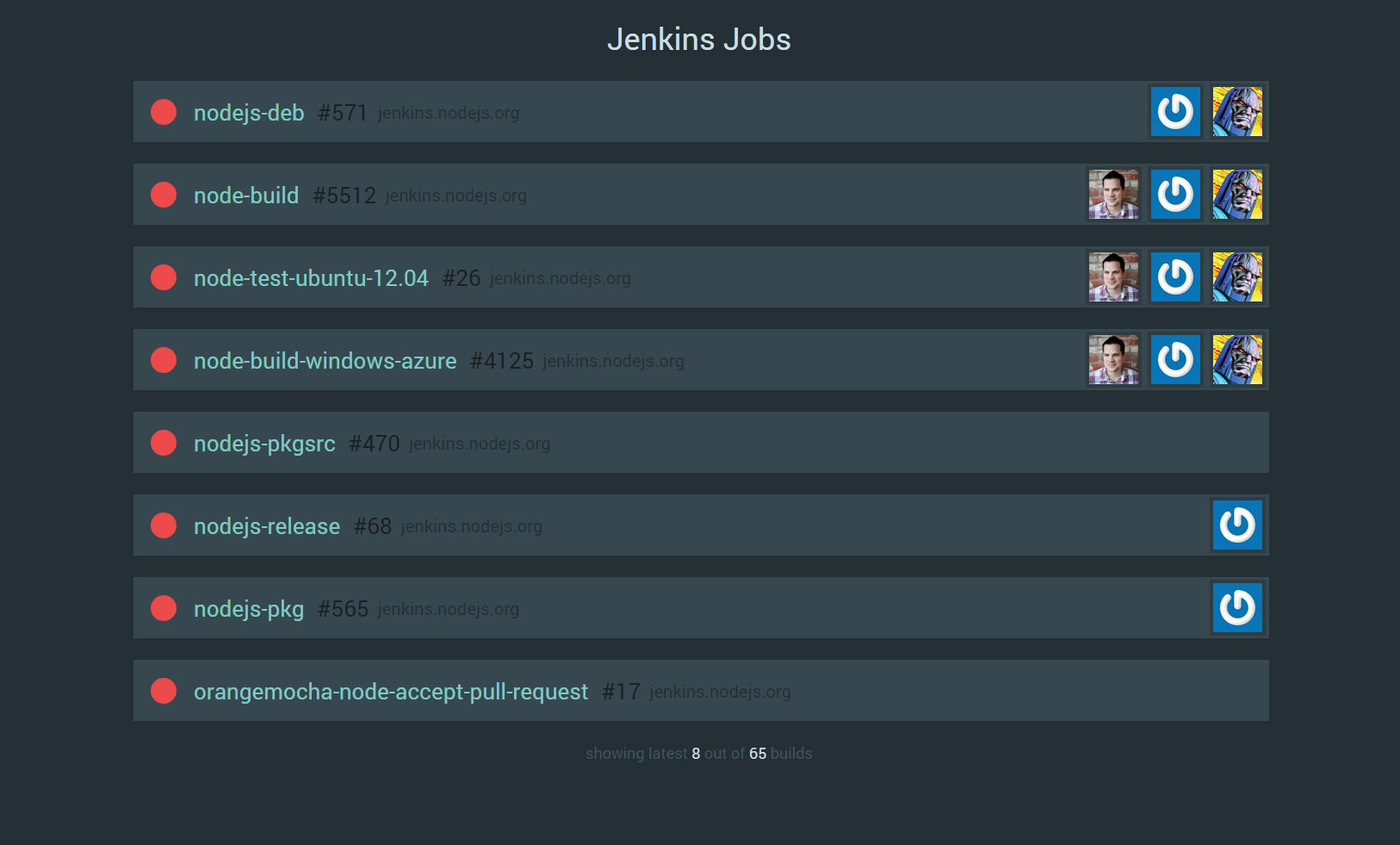Viewport: 1400px width, 845px height.
Task: Click the red status dot for nodejs-pkgsrc
Action: click(164, 443)
